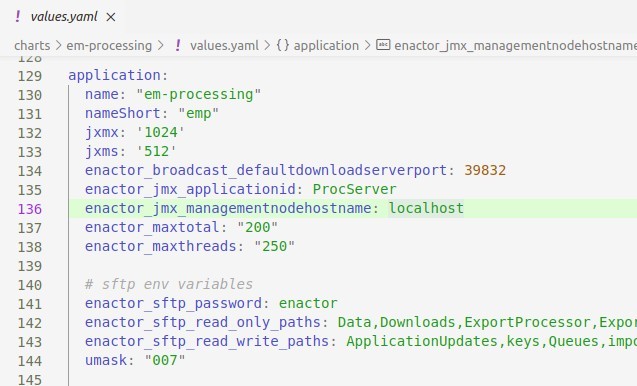Click line number 144 in gutter
This screenshot has width=637, height=386.
tap(30, 361)
